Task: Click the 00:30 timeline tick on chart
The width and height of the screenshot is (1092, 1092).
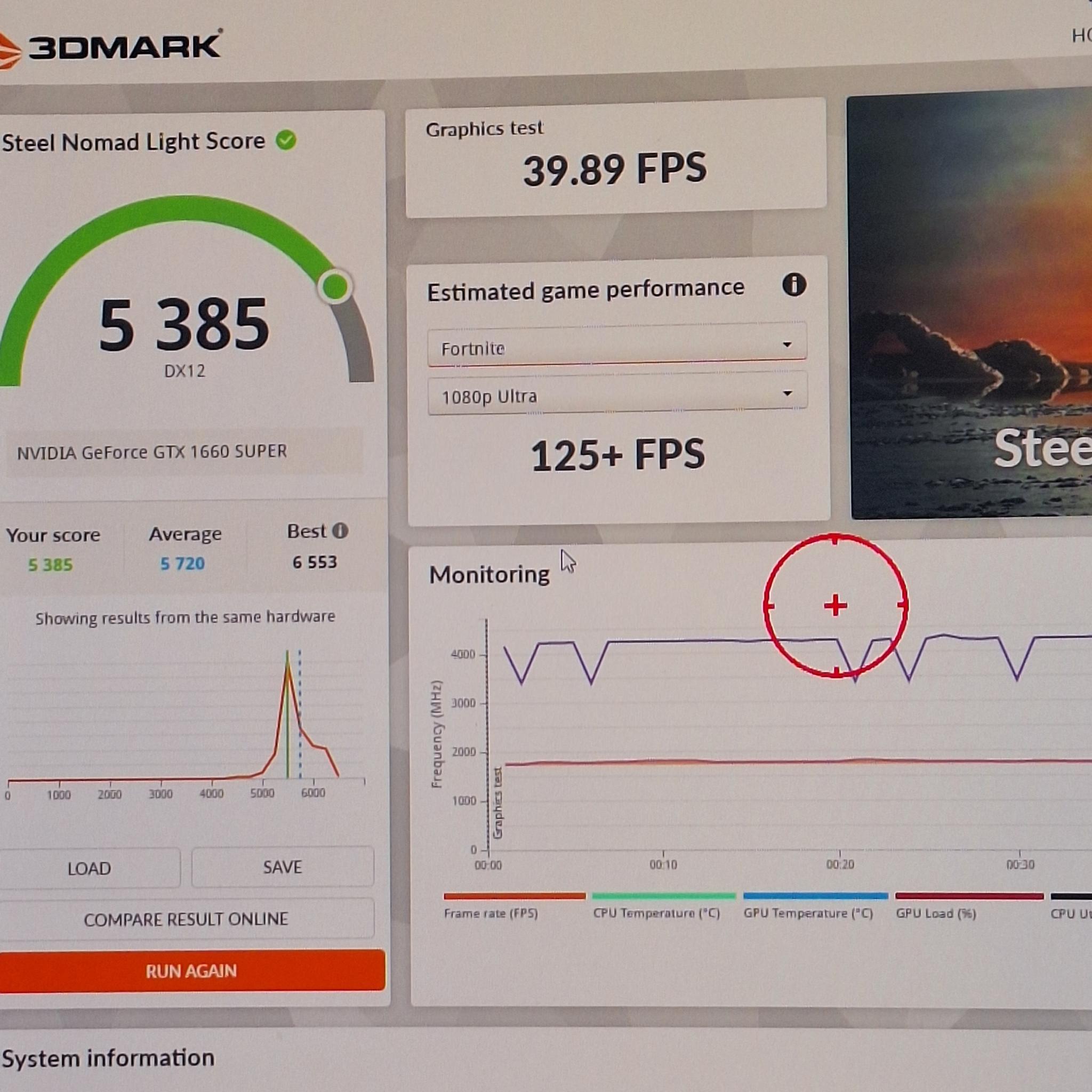Action: tap(1020, 864)
